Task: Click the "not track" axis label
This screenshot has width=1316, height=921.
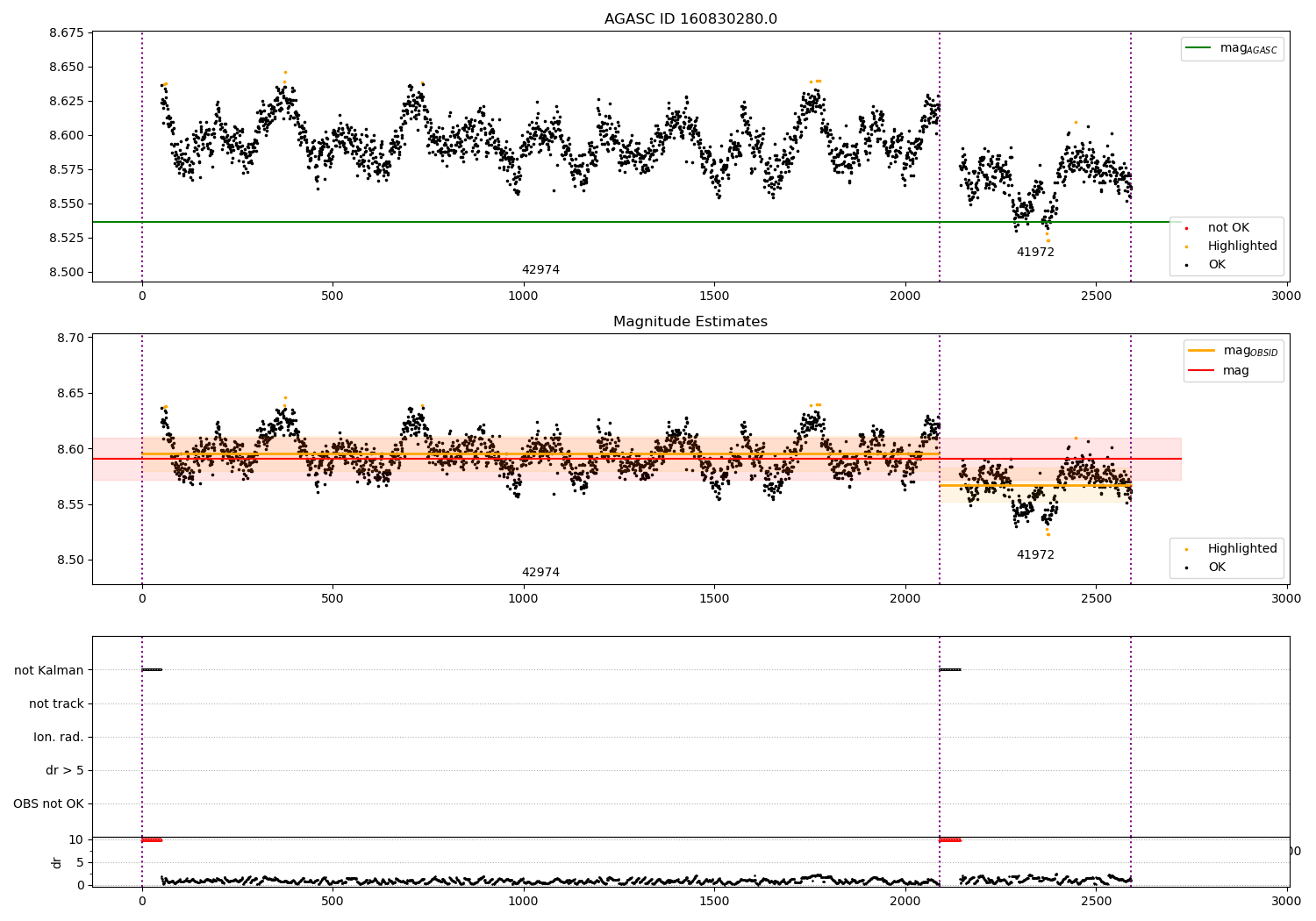Action: pos(56,704)
